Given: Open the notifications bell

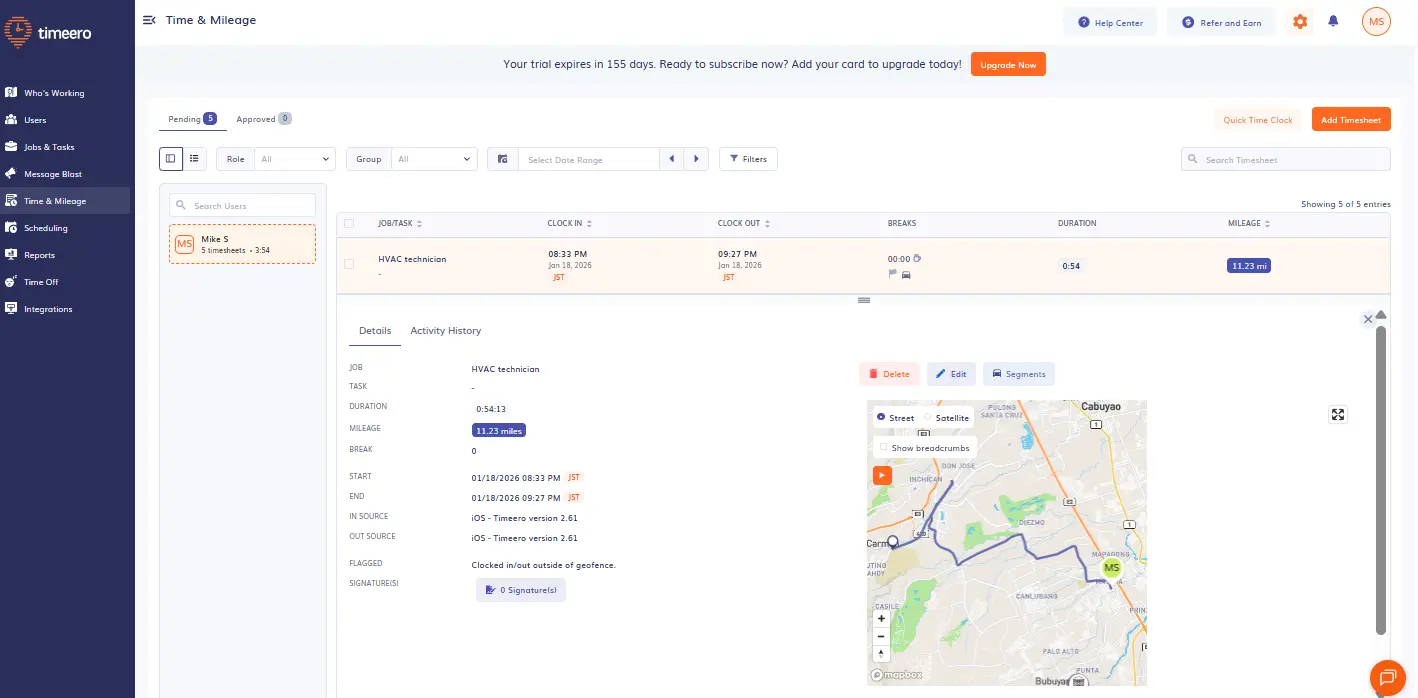Looking at the screenshot, I should pos(1333,21).
